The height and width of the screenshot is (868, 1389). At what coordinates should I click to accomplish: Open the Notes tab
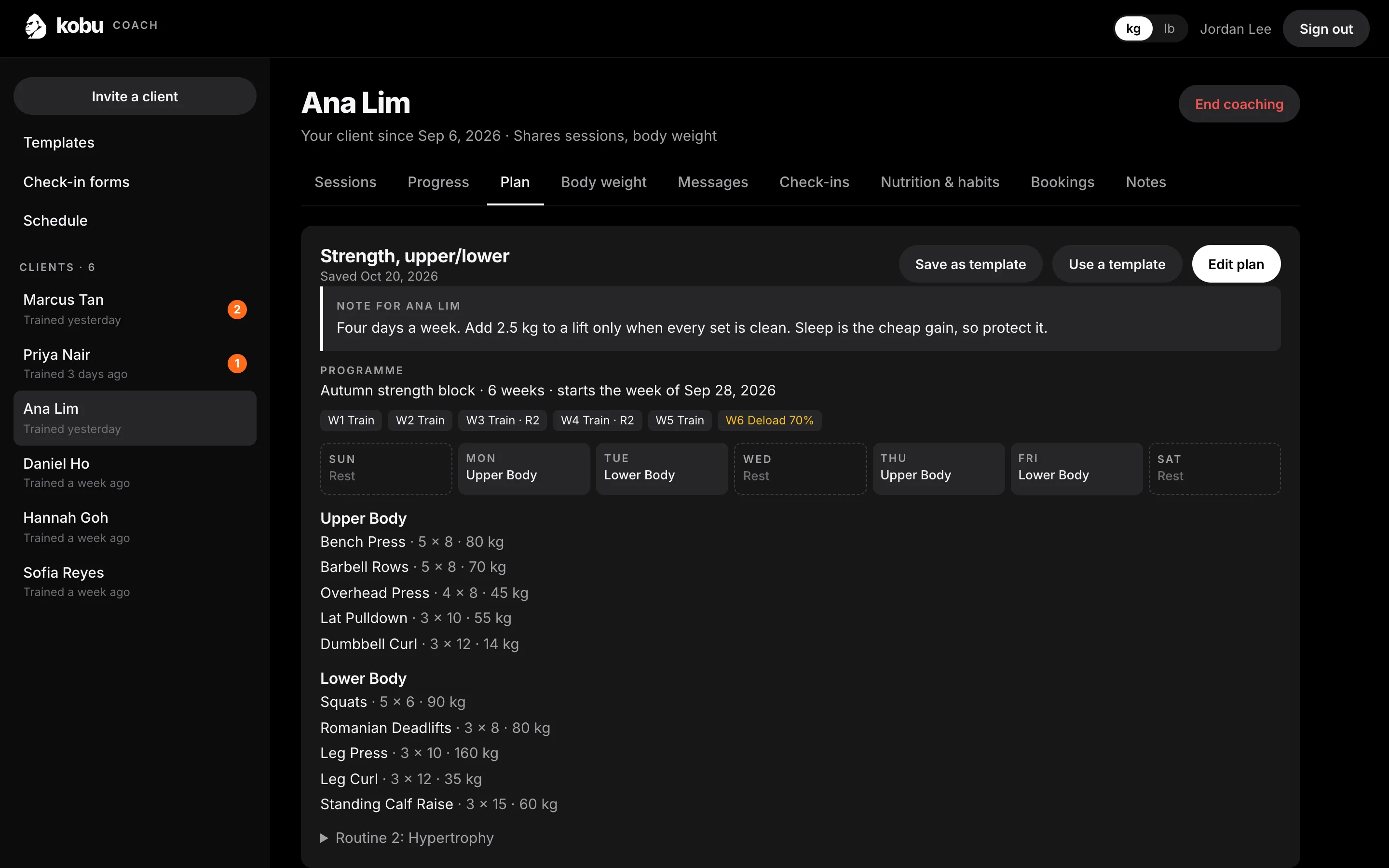click(x=1145, y=182)
